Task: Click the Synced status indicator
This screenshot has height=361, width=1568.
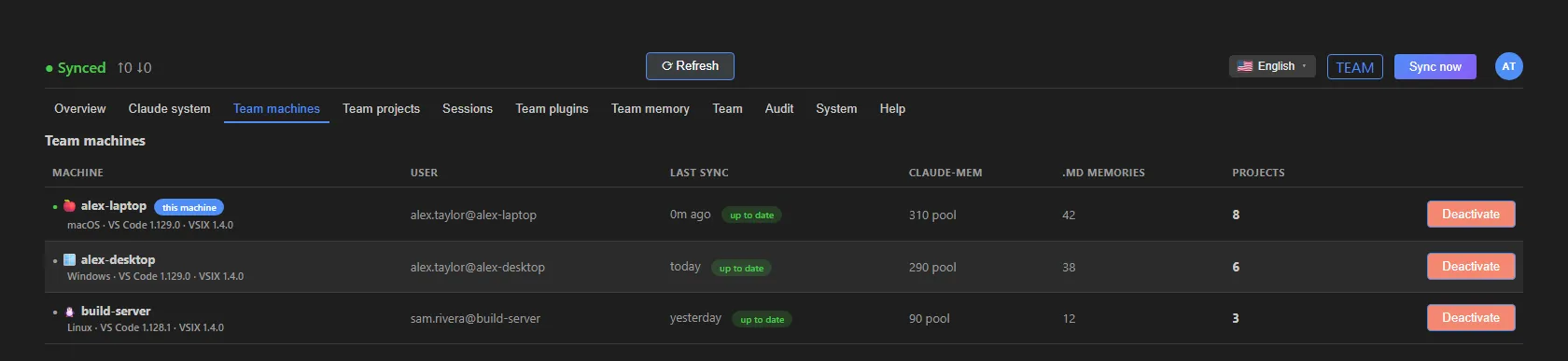Action: click(76, 67)
